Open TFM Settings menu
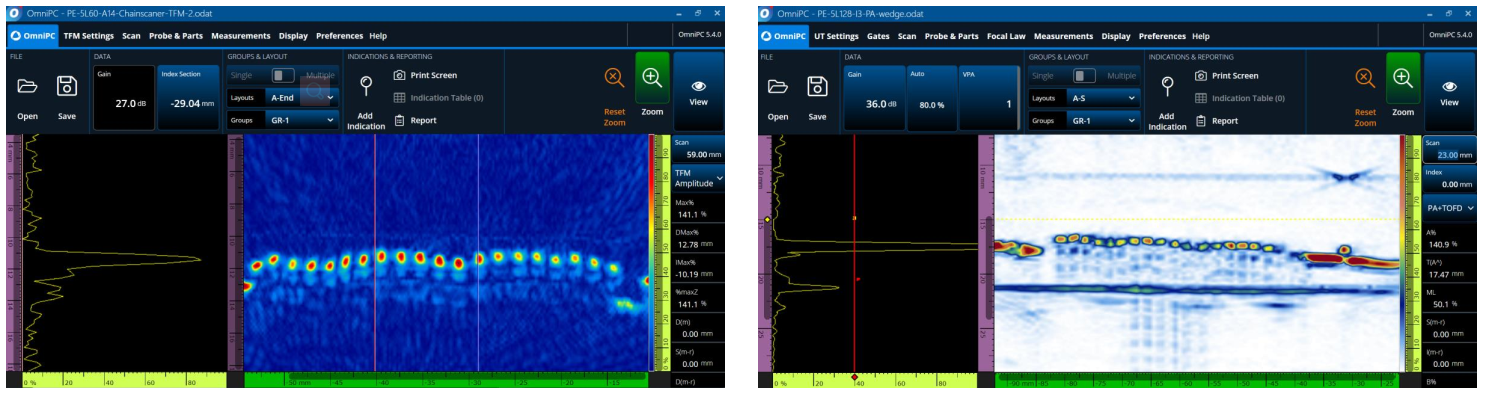Viewport: 1487px width, 395px height. [88, 36]
